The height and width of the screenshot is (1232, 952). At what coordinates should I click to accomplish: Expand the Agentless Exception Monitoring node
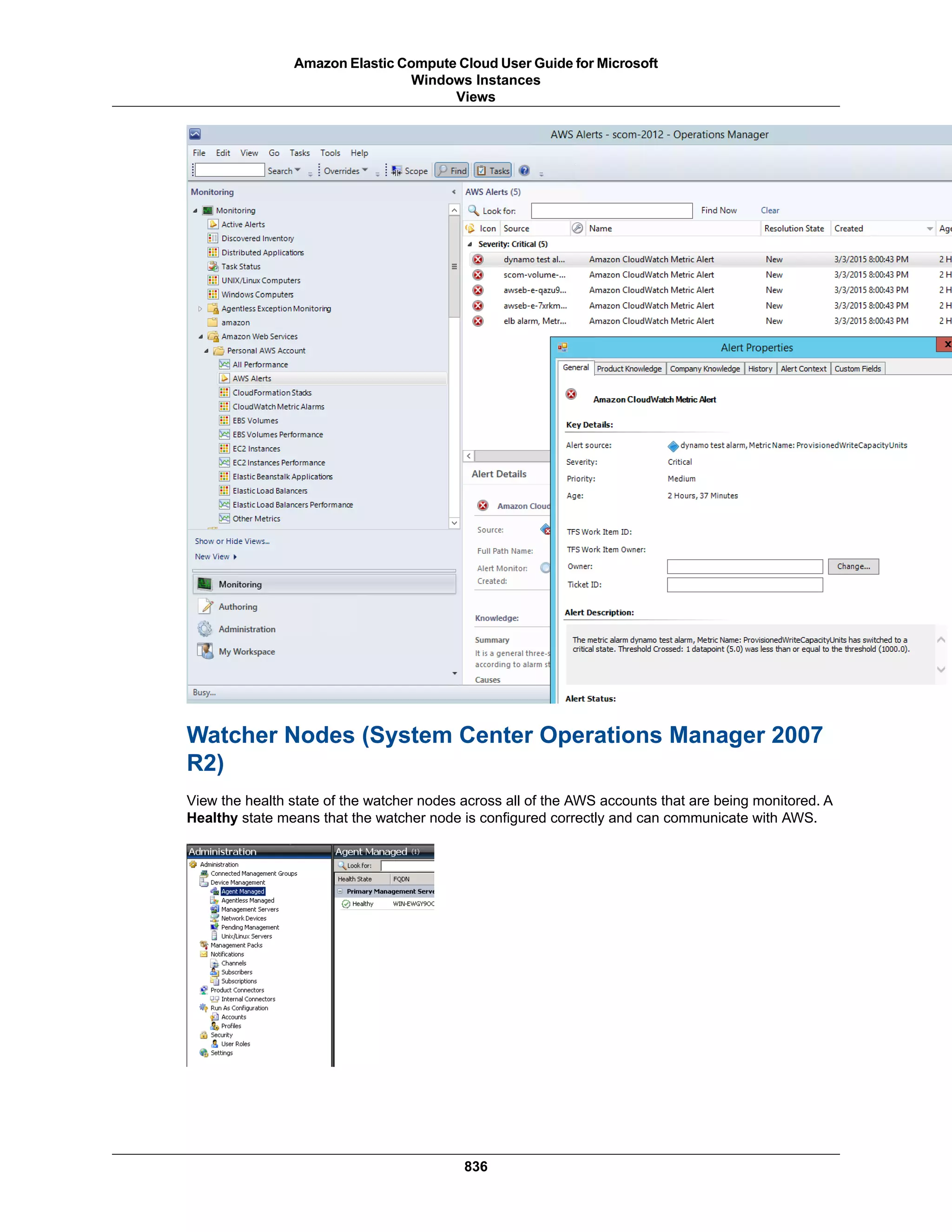[x=200, y=309]
